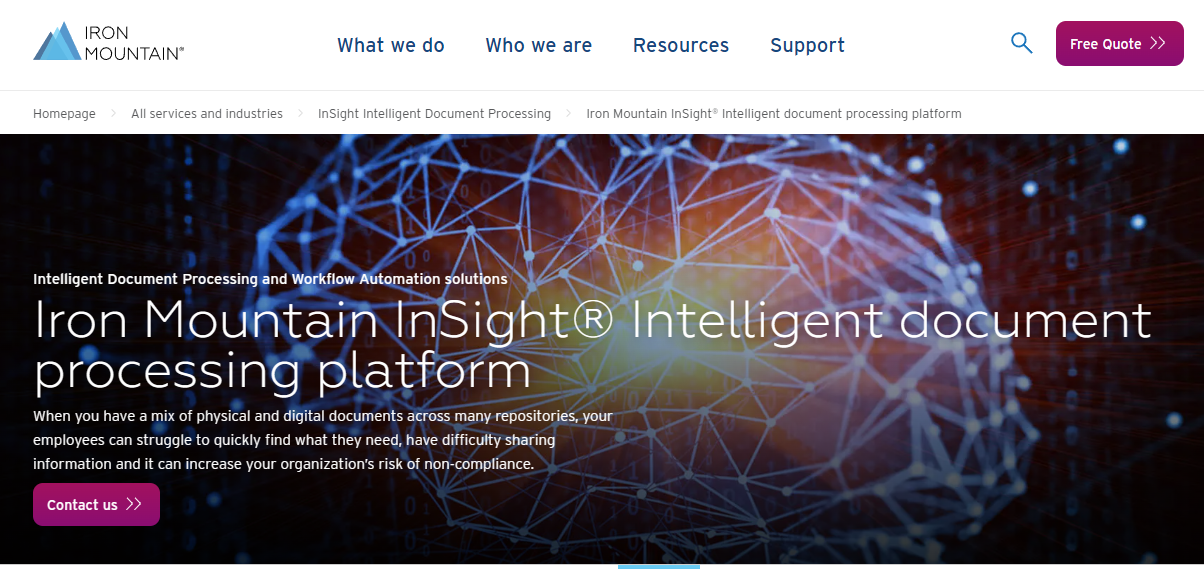1204x569 pixels.
Task: Open the Resources menu
Action: (681, 45)
